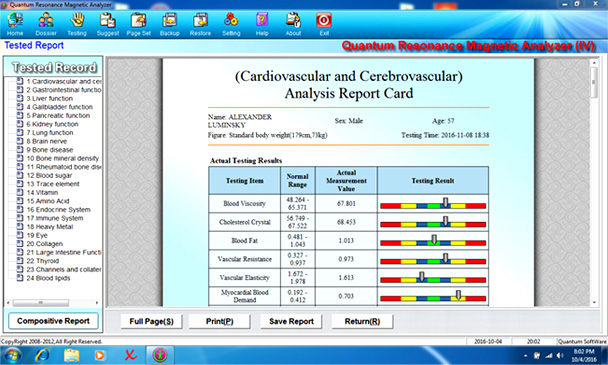The height and width of the screenshot is (365, 608).
Task: Open Windows Start button
Action: tap(12, 355)
